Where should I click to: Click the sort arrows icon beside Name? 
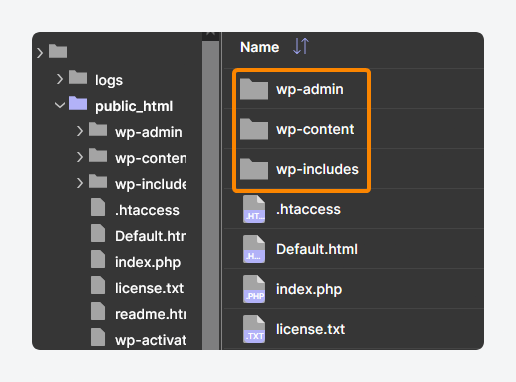pyautogui.click(x=301, y=46)
